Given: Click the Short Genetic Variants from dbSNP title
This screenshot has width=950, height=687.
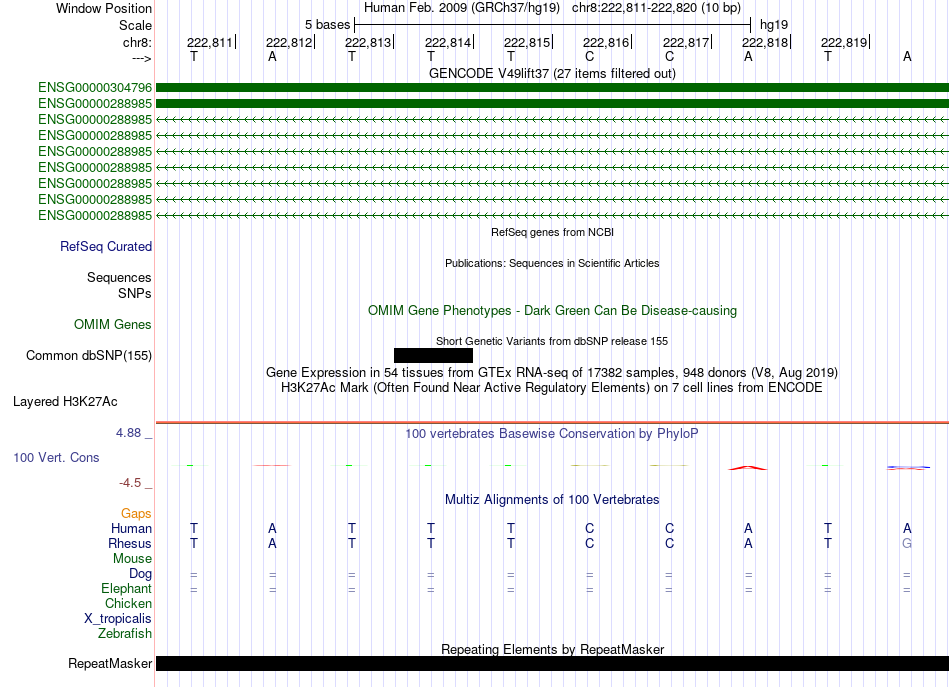Looking at the screenshot, I should pos(552,341).
